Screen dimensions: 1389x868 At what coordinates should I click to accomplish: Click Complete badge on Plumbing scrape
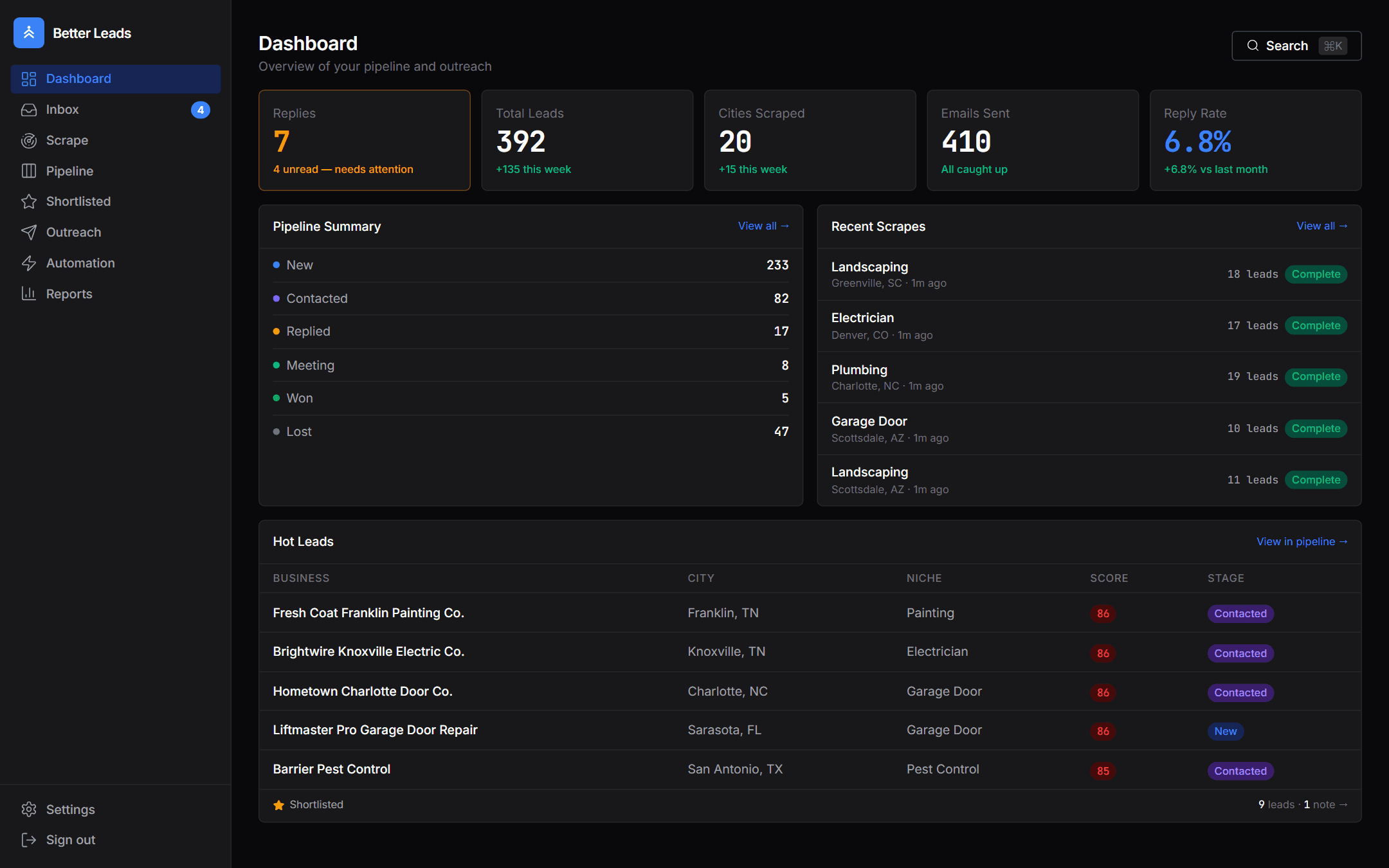[x=1316, y=377]
